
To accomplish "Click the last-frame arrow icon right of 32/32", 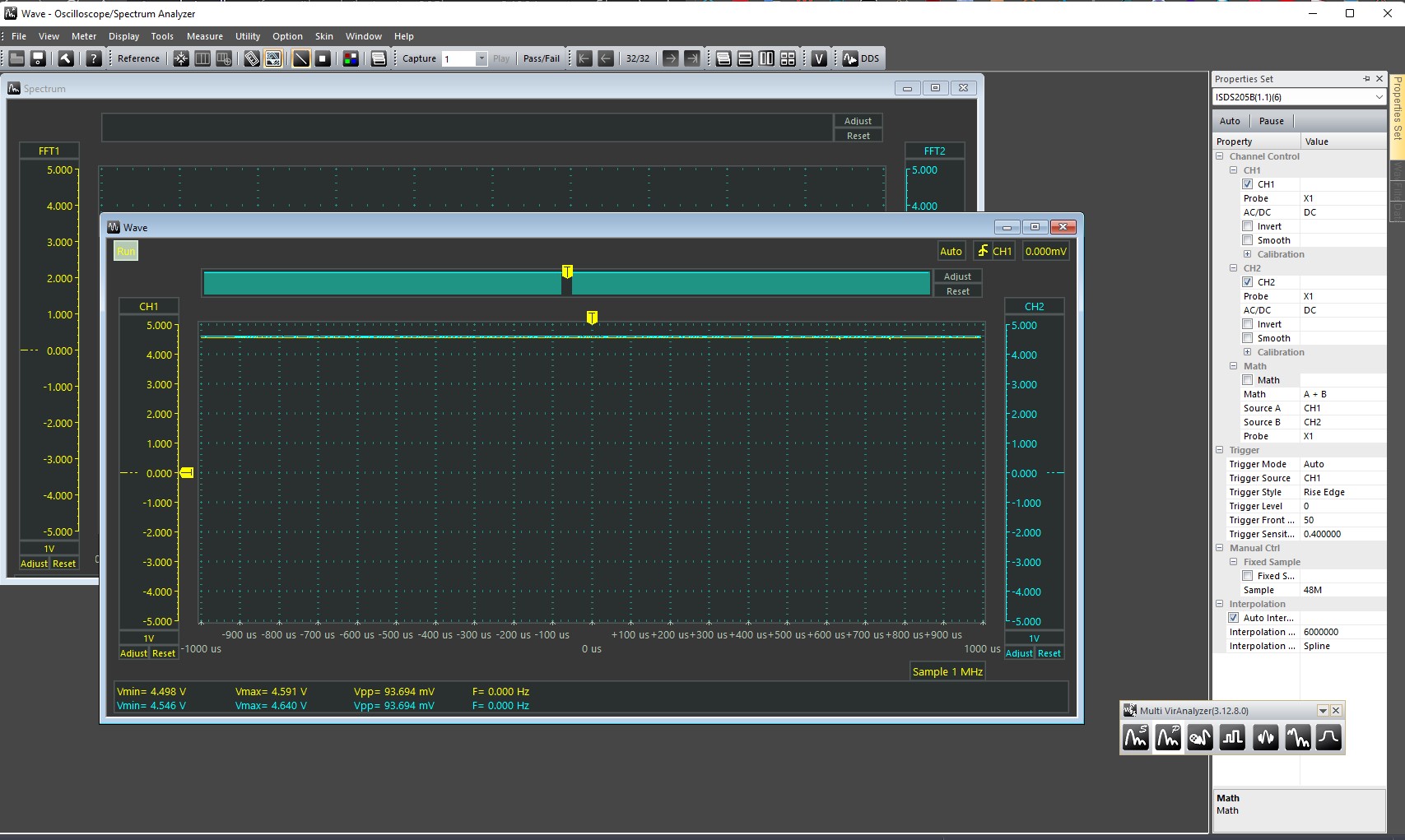I will 692,58.
